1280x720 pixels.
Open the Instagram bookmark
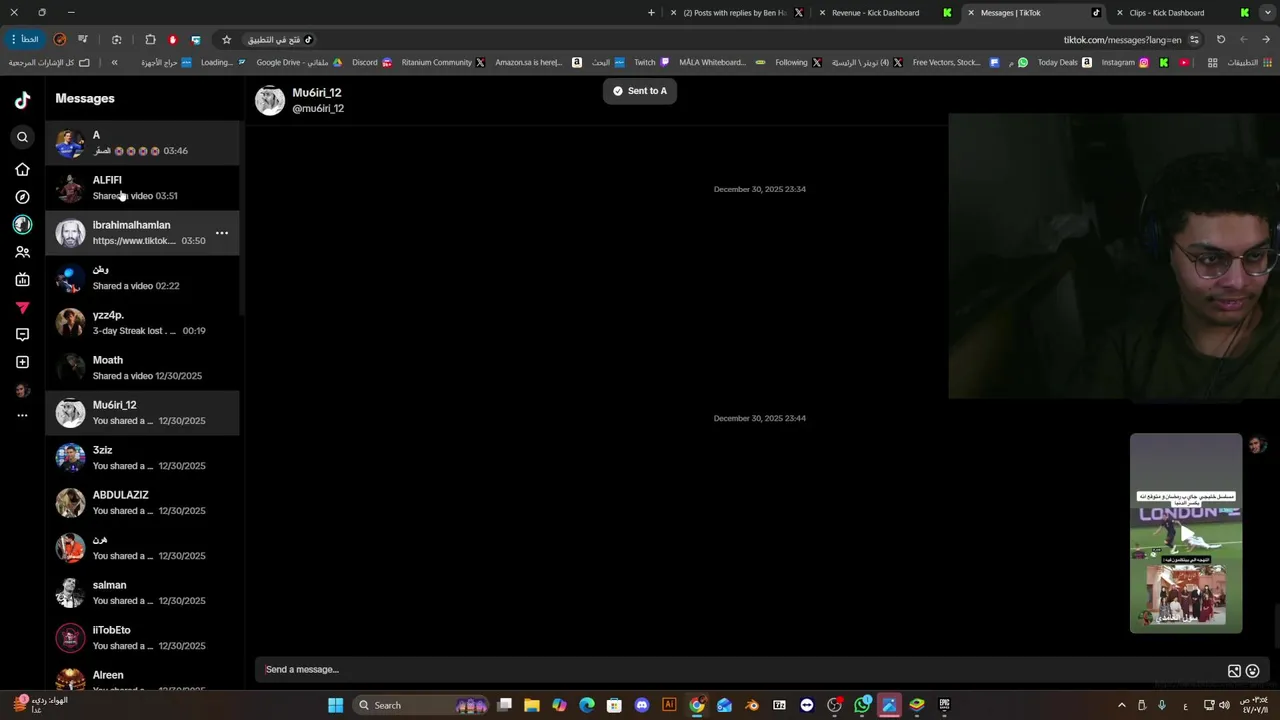click(x=1125, y=62)
